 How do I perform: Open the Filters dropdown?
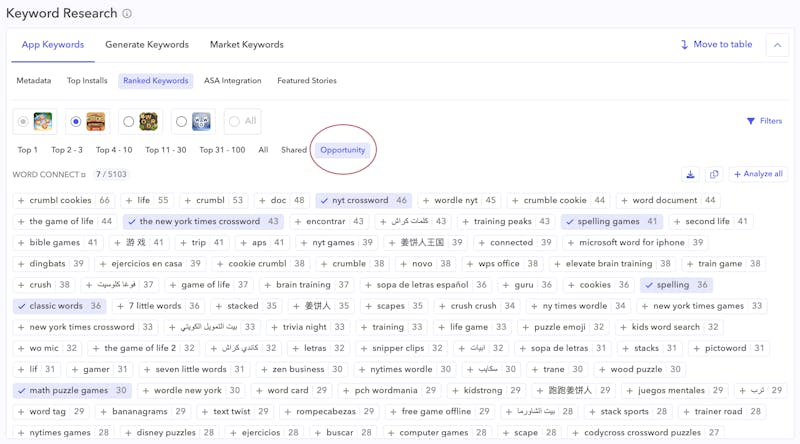pyautogui.click(x=764, y=121)
